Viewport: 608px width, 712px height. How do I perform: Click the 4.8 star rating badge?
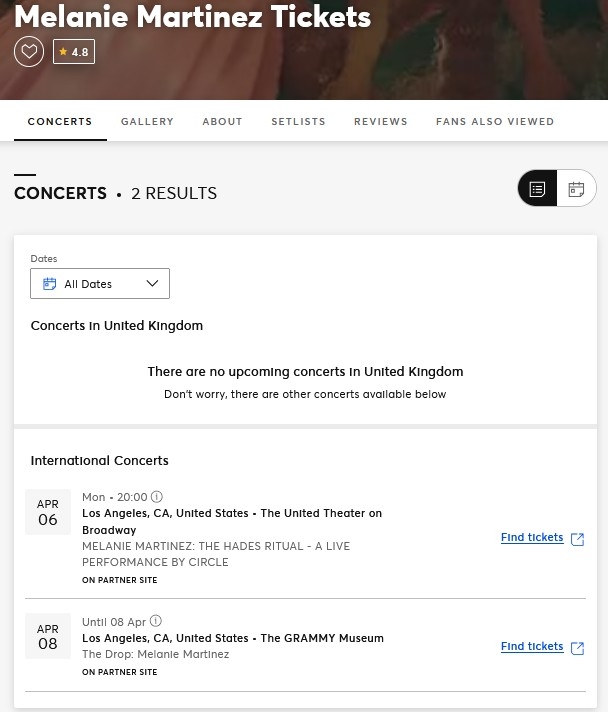tap(74, 52)
